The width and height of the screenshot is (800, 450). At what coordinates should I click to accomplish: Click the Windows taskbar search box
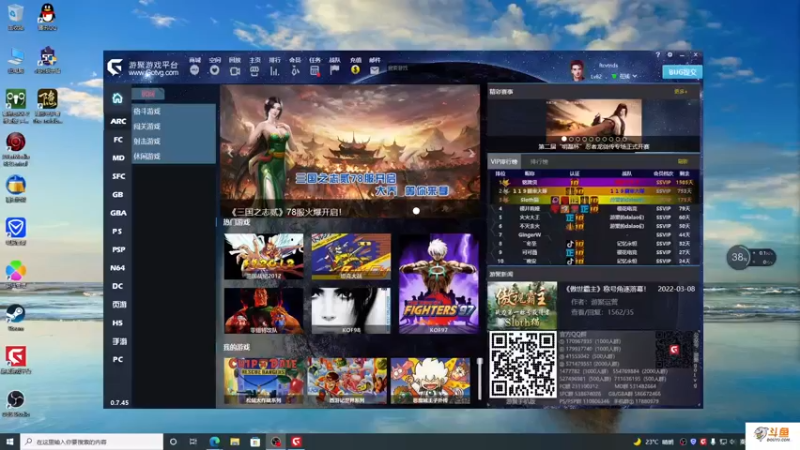point(92,442)
